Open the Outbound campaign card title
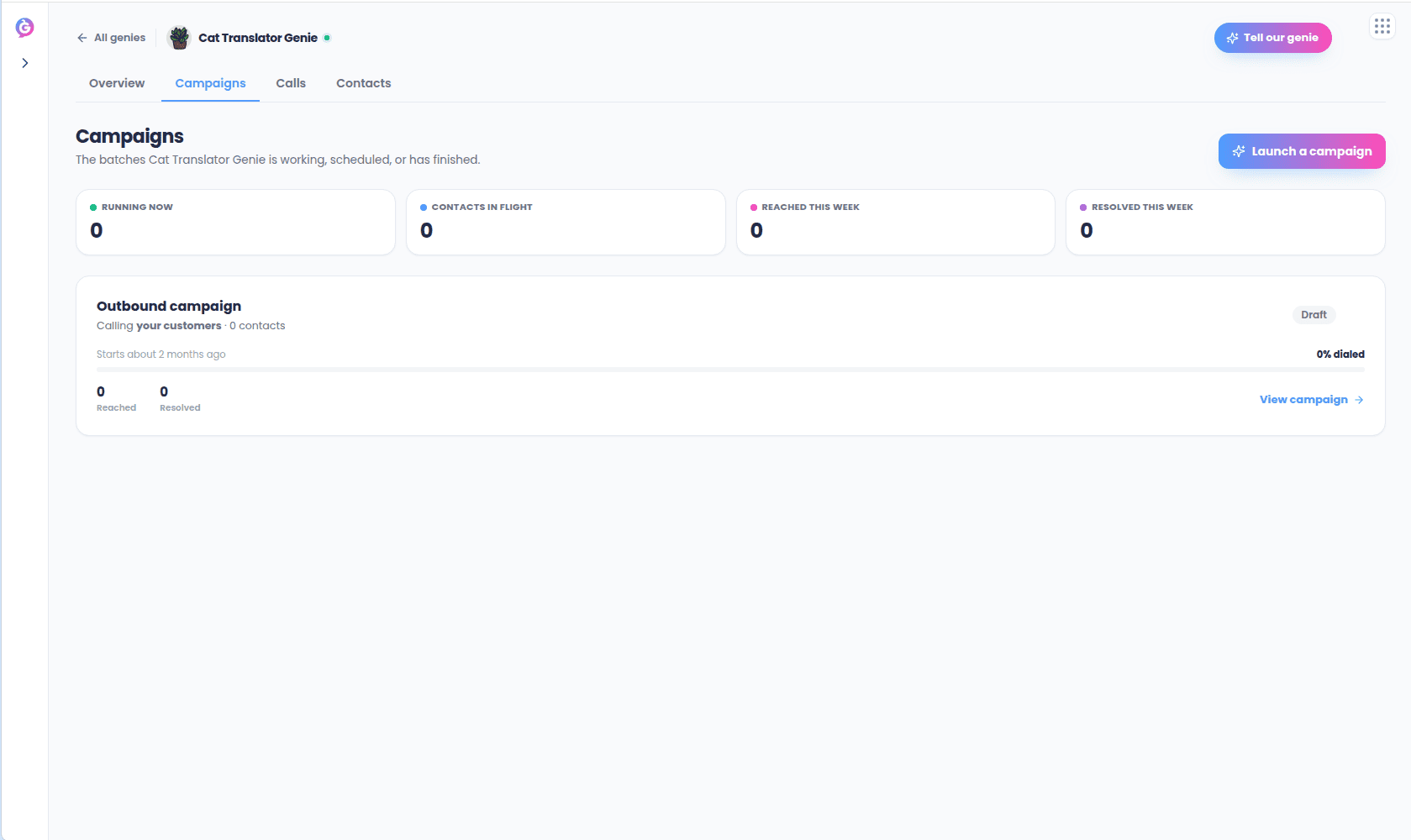This screenshot has width=1411, height=840. pyautogui.click(x=169, y=306)
